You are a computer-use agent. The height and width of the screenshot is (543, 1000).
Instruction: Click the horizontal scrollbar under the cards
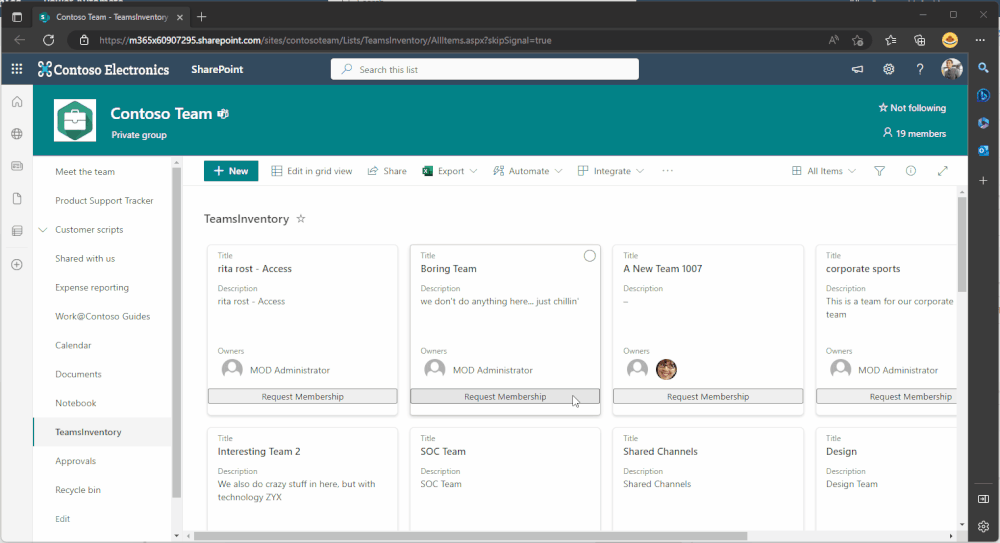[x=470, y=536]
